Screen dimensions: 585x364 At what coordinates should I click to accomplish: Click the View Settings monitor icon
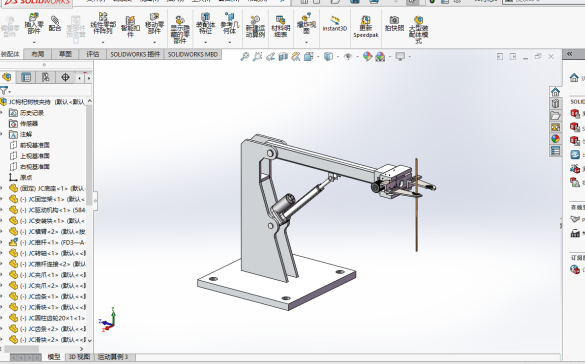[x=400, y=56]
